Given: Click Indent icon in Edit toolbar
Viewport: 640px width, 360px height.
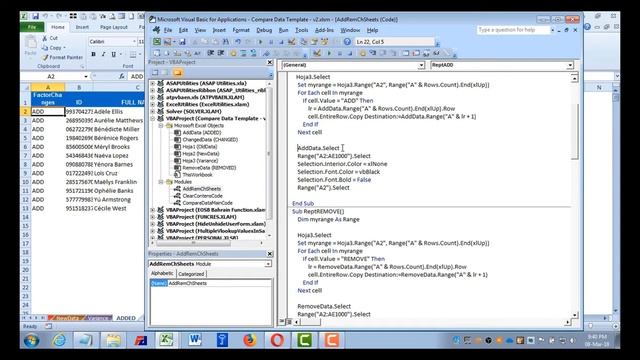Looking at the screenshot, I should pyautogui.click(x=211, y=53).
